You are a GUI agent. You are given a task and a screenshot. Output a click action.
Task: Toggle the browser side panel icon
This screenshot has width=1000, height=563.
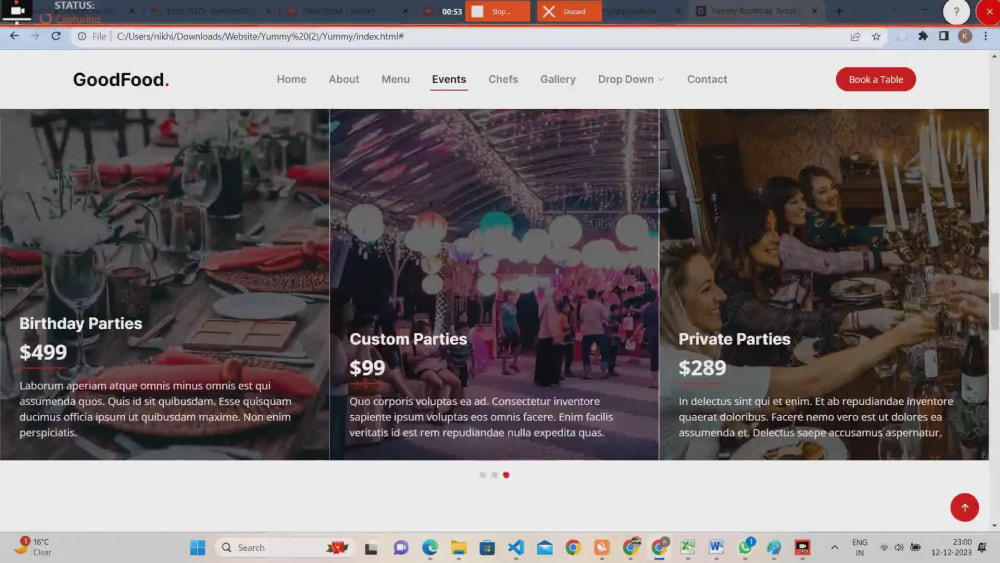(x=944, y=36)
